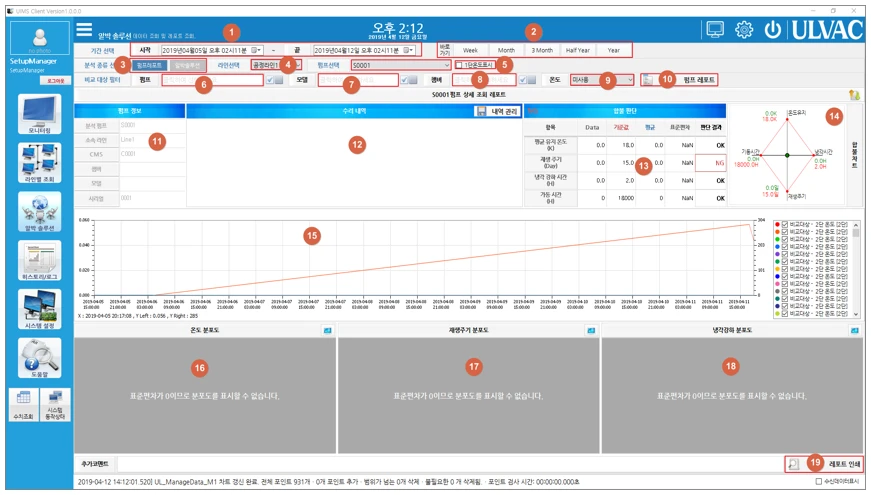Click the report icon left of 펌프 레포트

point(648,80)
